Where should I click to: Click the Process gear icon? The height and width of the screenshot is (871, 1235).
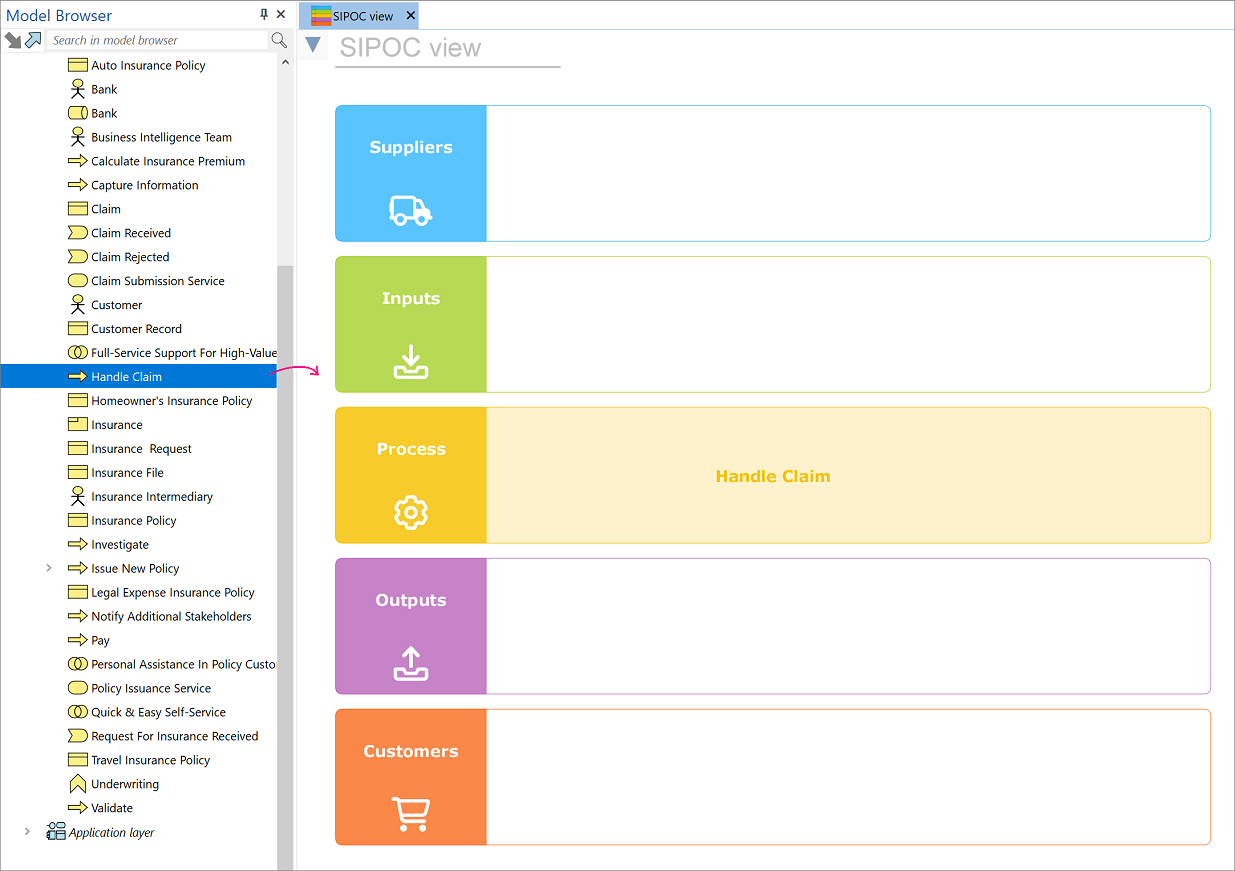pos(410,513)
